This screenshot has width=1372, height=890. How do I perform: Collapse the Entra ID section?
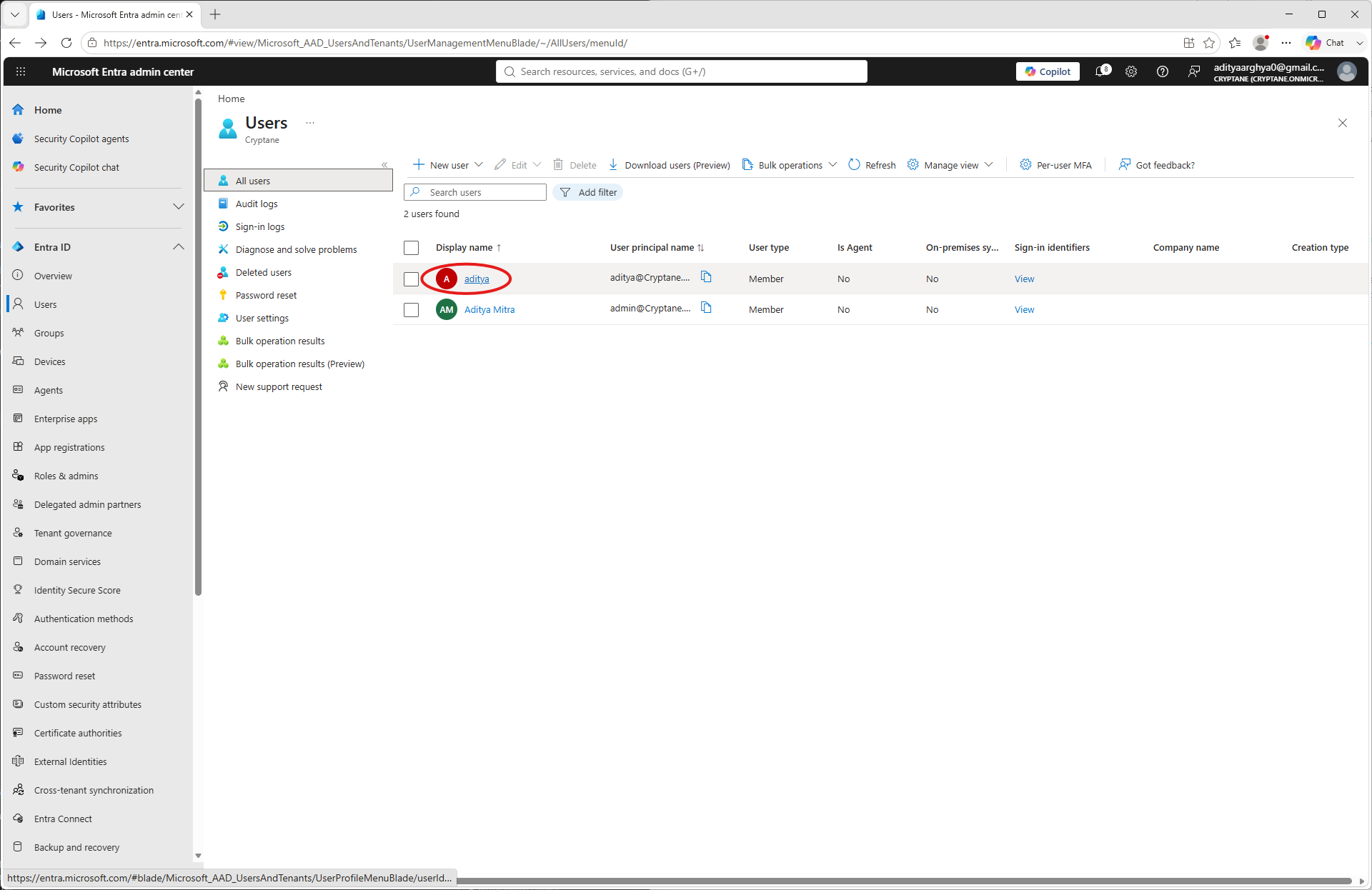click(x=179, y=247)
